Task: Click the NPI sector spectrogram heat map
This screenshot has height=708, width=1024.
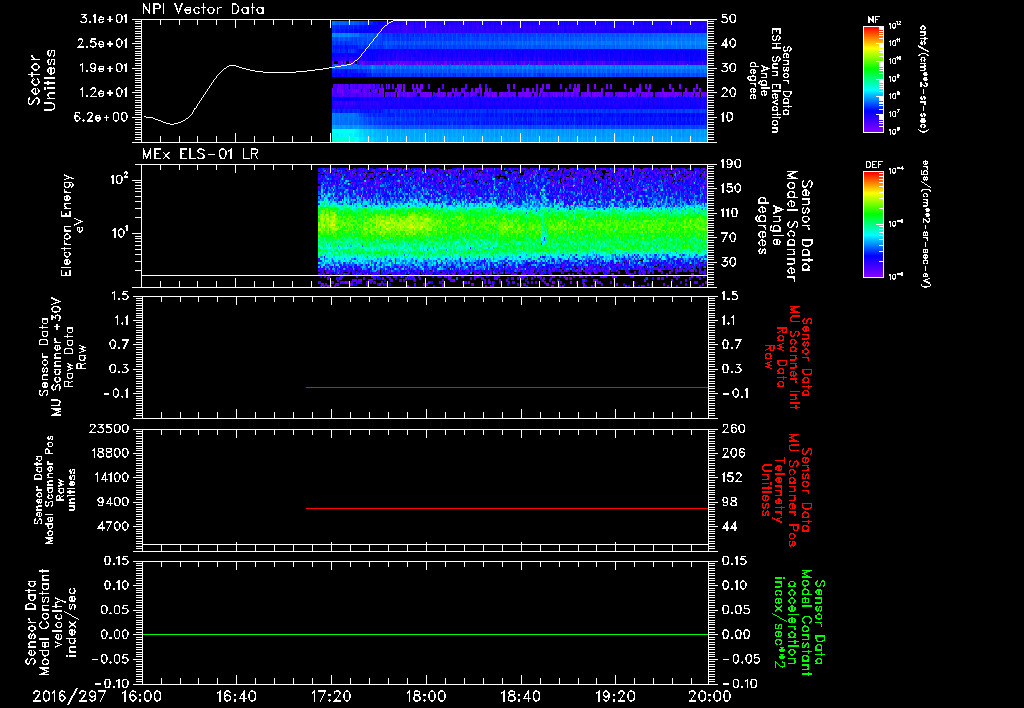Action: click(519, 80)
